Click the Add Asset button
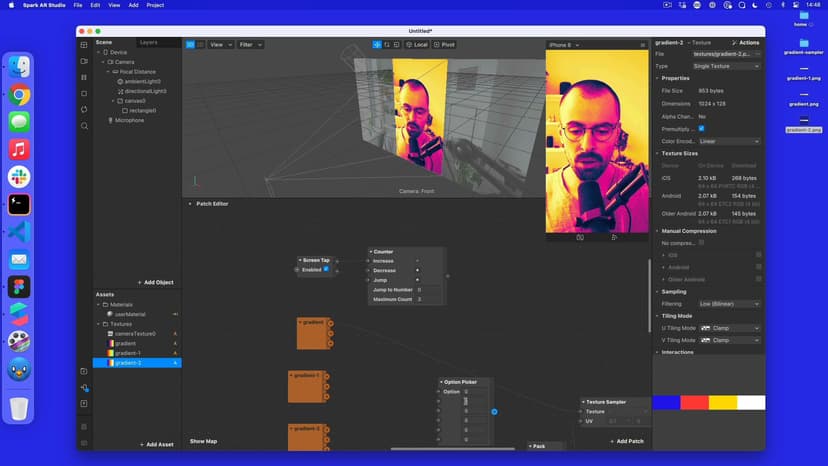Image resolution: width=828 pixels, height=466 pixels. [x=156, y=445]
